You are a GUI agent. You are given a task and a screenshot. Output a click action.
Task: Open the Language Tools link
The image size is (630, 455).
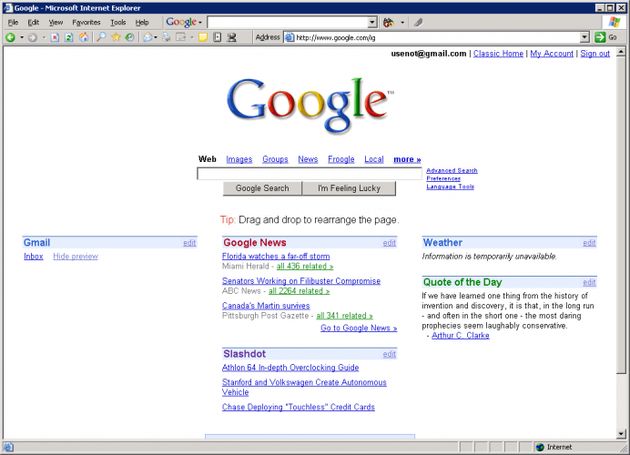click(450, 187)
